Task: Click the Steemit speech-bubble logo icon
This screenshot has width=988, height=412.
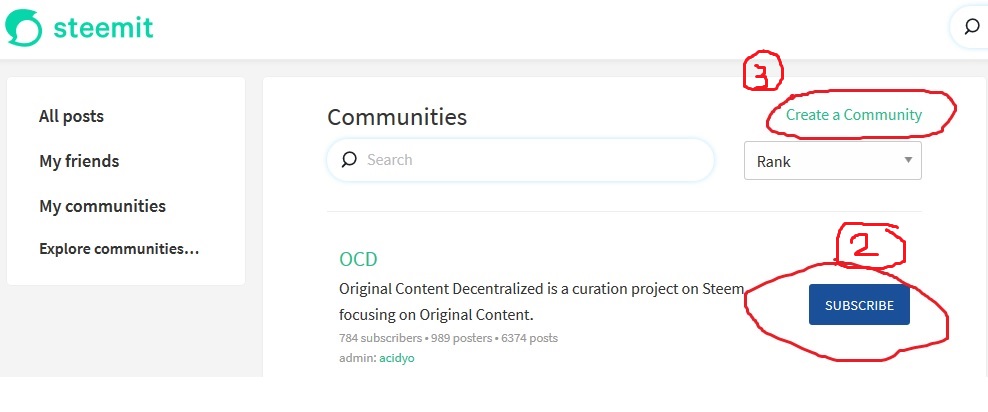Action: [23, 28]
